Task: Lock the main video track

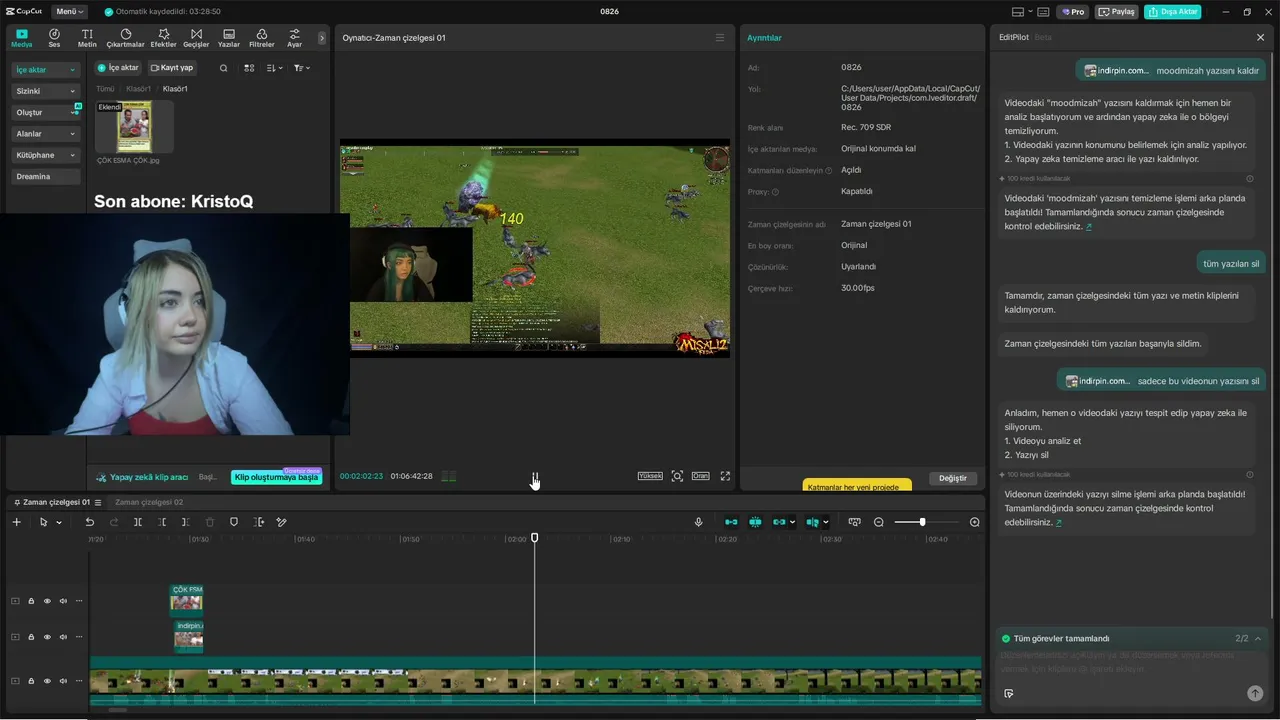Action: (x=31, y=681)
